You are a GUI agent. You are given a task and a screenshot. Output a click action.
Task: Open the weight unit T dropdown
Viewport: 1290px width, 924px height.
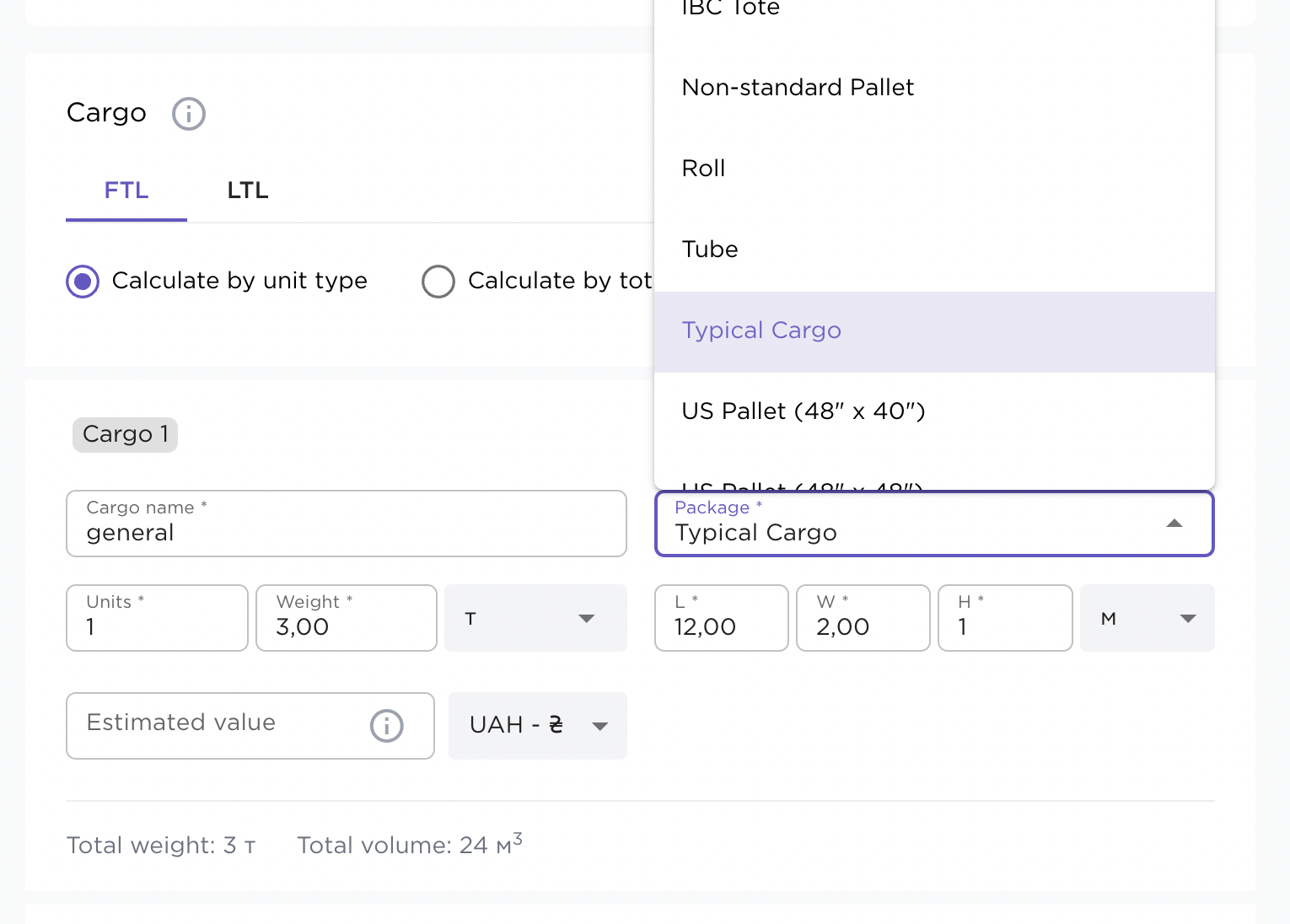click(x=535, y=618)
